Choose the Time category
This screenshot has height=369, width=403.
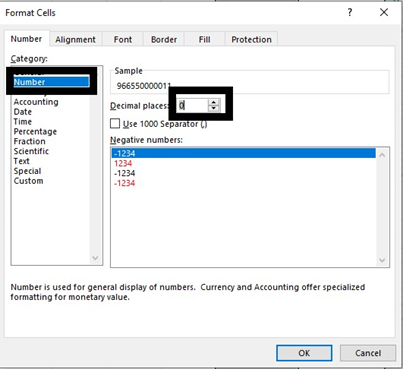tap(23, 122)
